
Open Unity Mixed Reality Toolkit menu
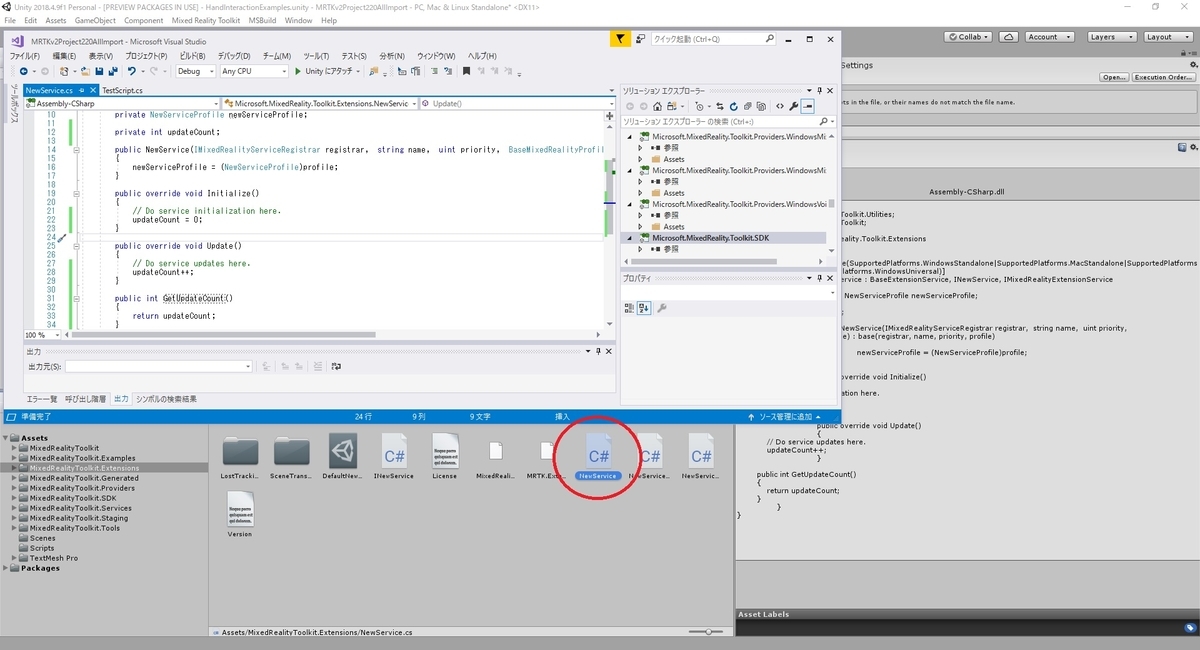click(x=205, y=20)
